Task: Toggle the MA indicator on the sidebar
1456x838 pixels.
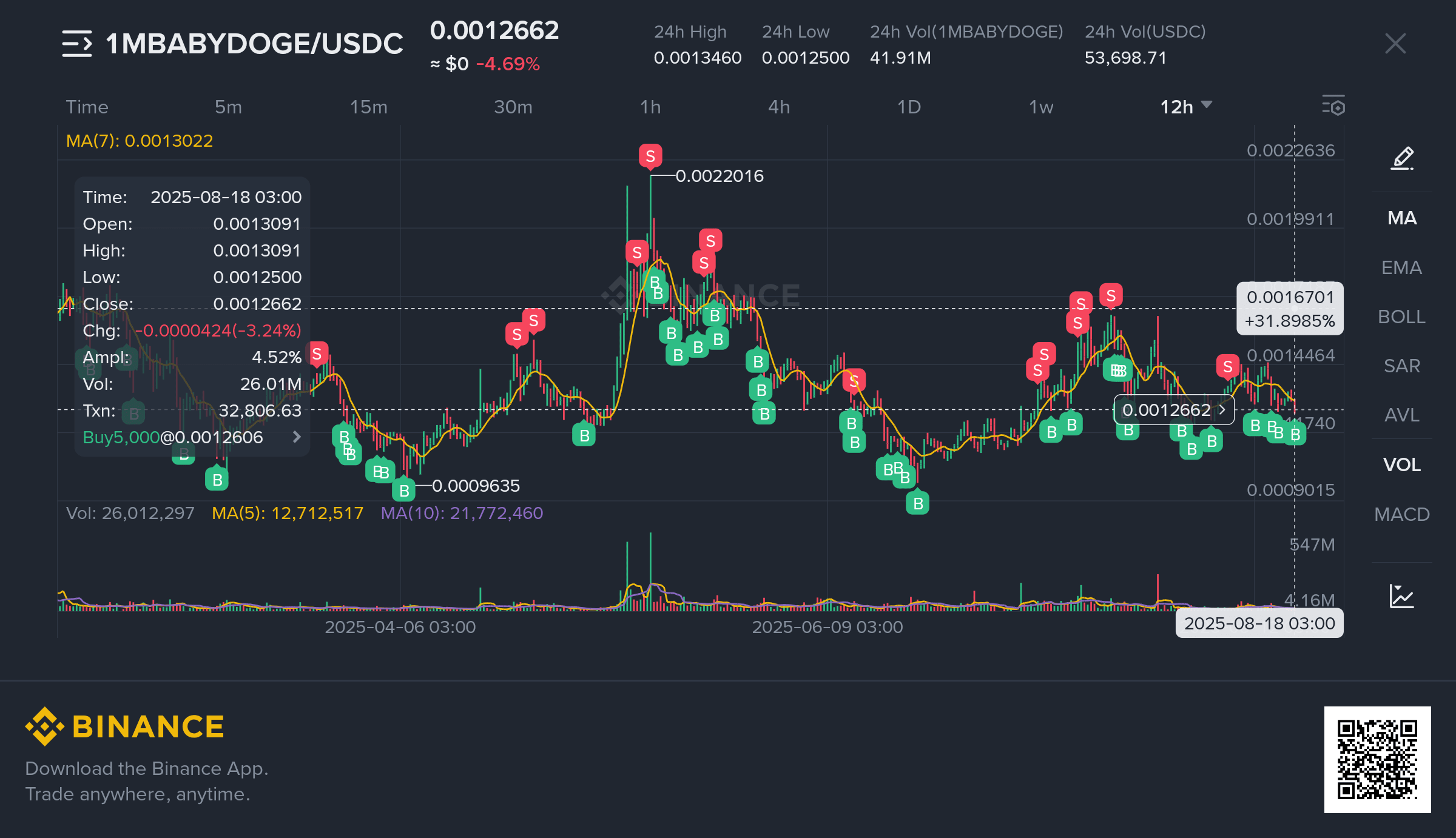Action: point(1402,218)
